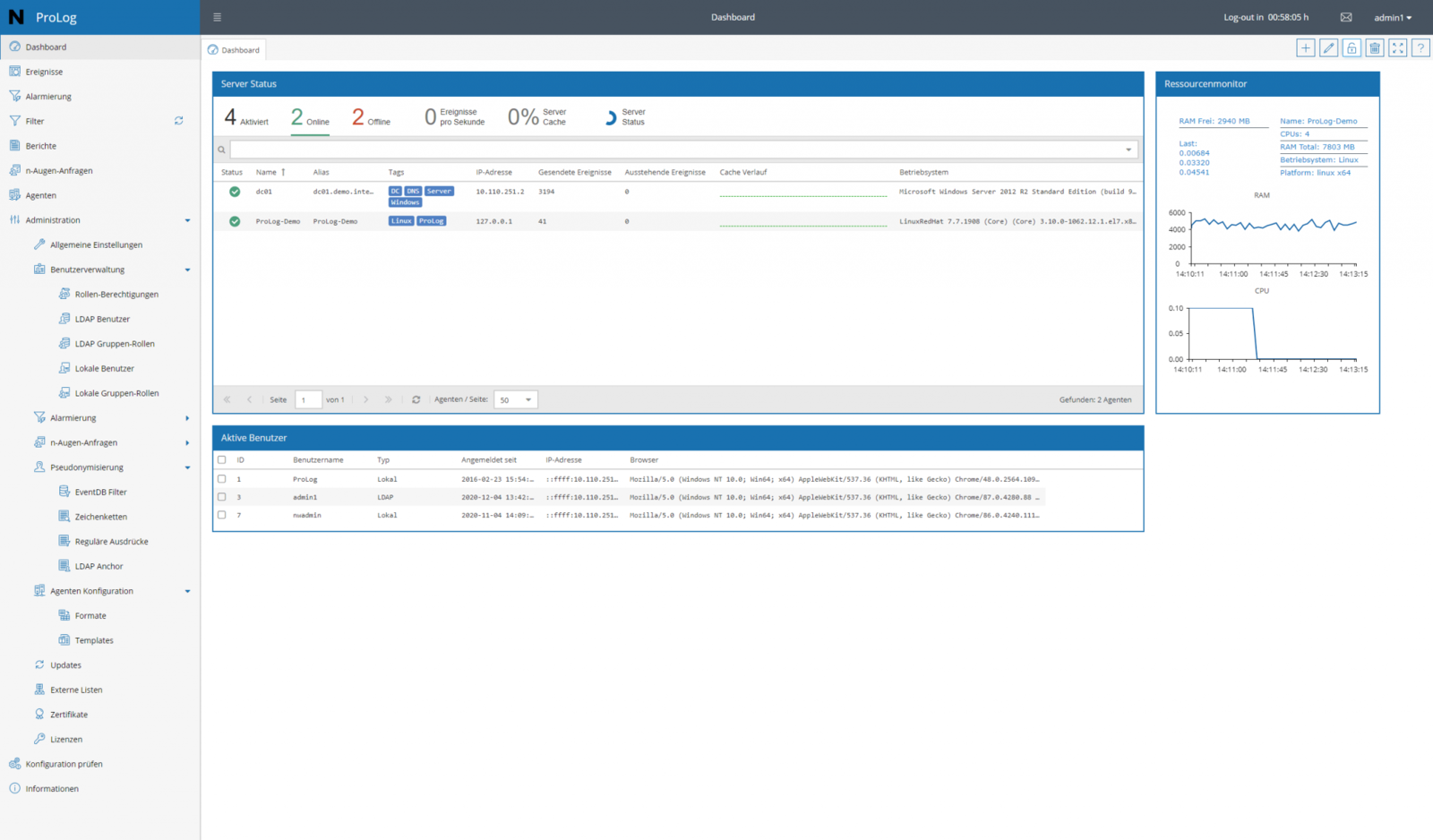The height and width of the screenshot is (840, 1433).
Task: Expand the Alarmierung submenu under Administration
Action: click(x=187, y=417)
